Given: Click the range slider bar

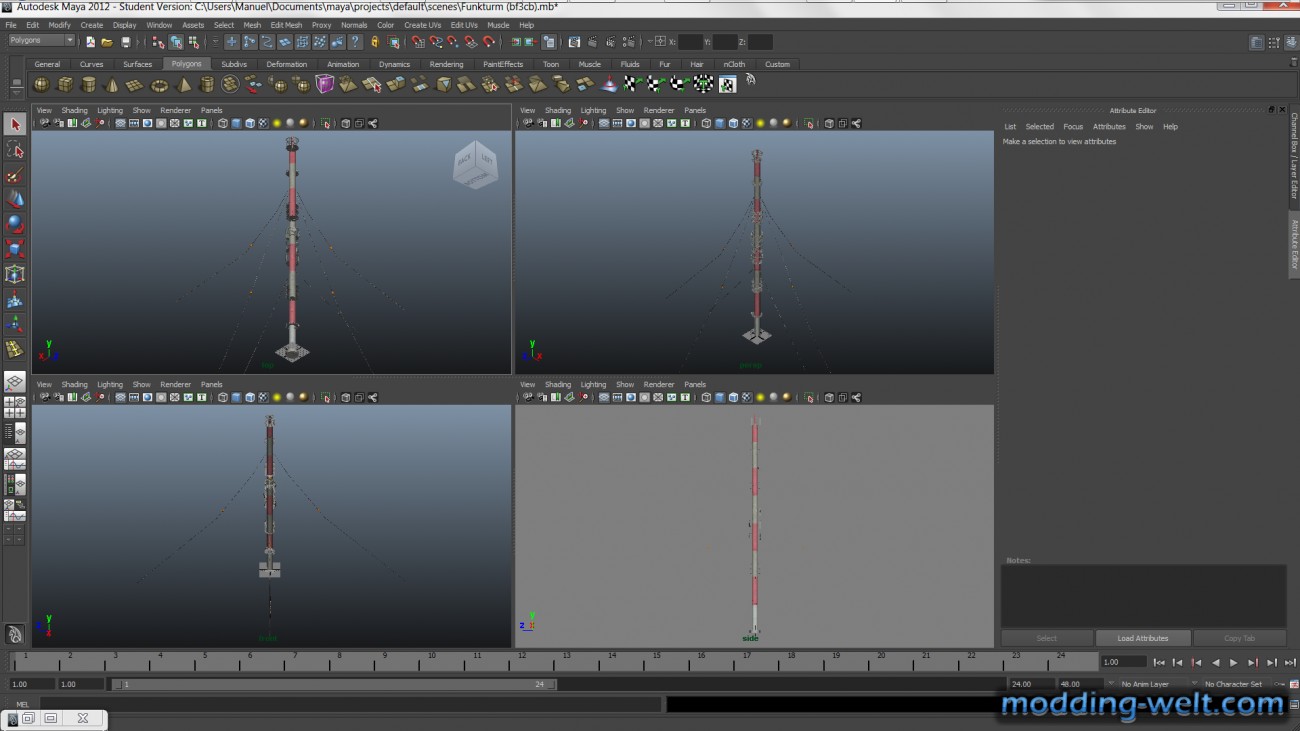Looking at the screenshot, I should click(x=333, y=684).
